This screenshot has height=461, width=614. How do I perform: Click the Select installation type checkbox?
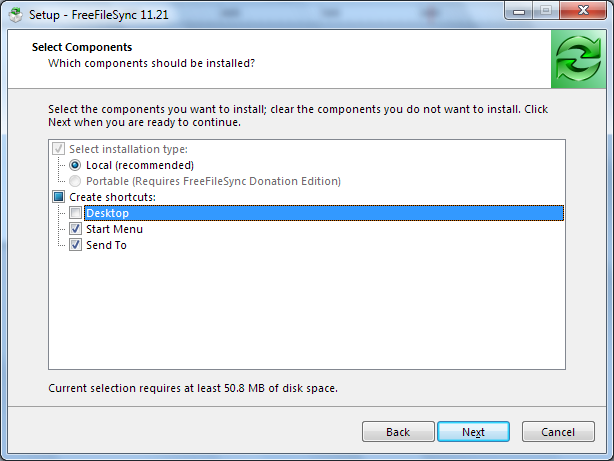59,149
